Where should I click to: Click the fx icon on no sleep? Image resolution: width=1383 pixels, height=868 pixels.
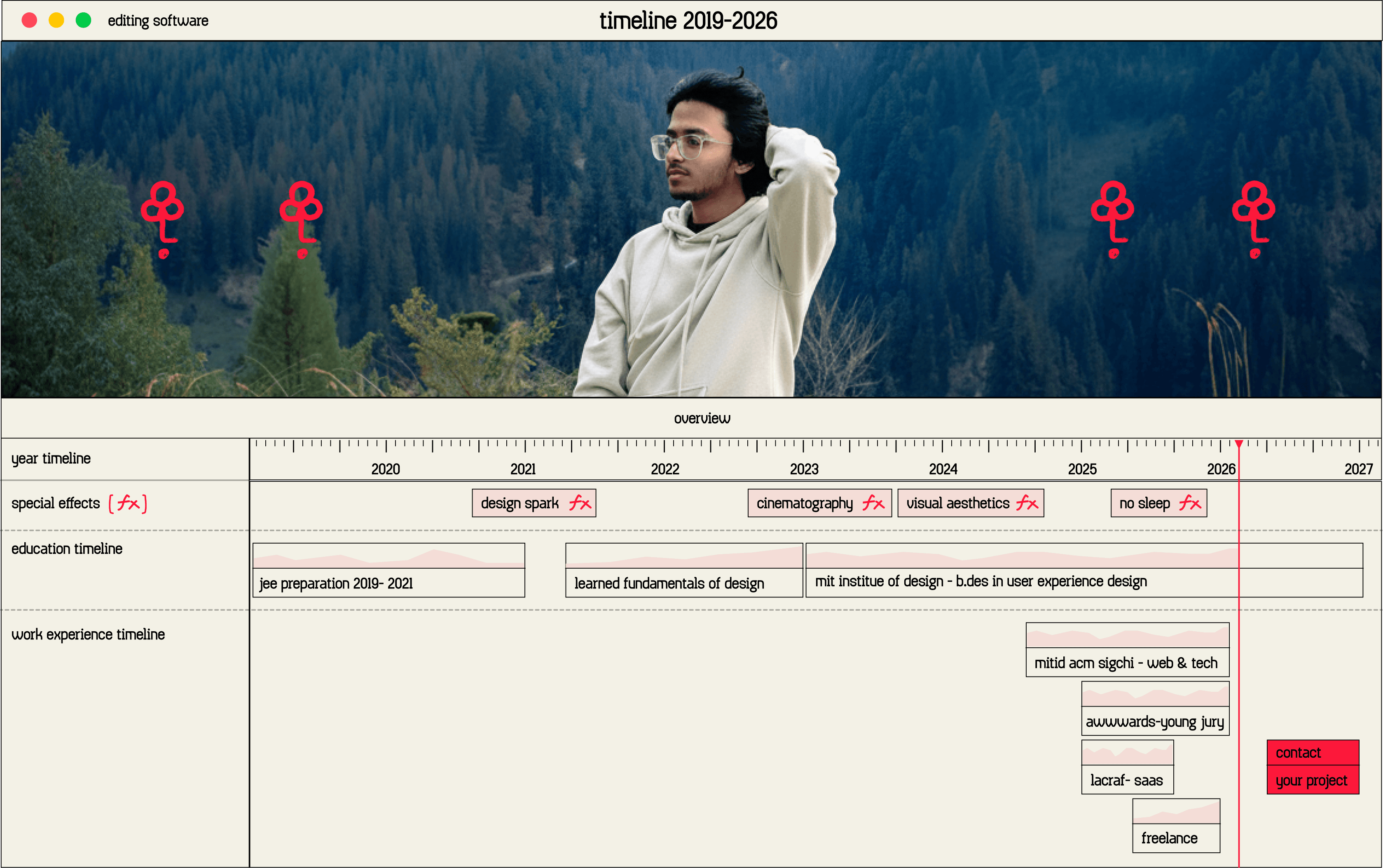pyautogui.click(x=1190, y=504)
